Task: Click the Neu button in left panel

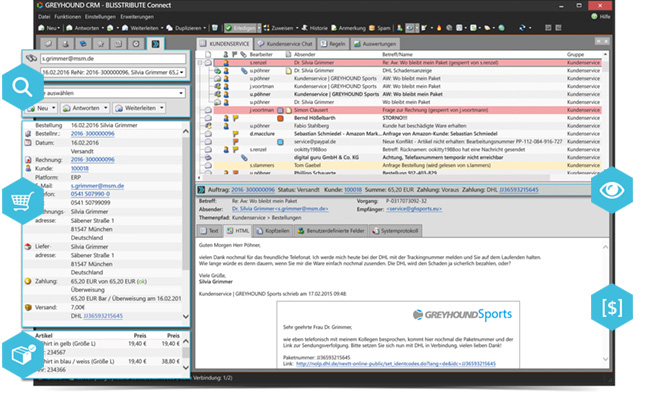Action: (x=41, y=108)
